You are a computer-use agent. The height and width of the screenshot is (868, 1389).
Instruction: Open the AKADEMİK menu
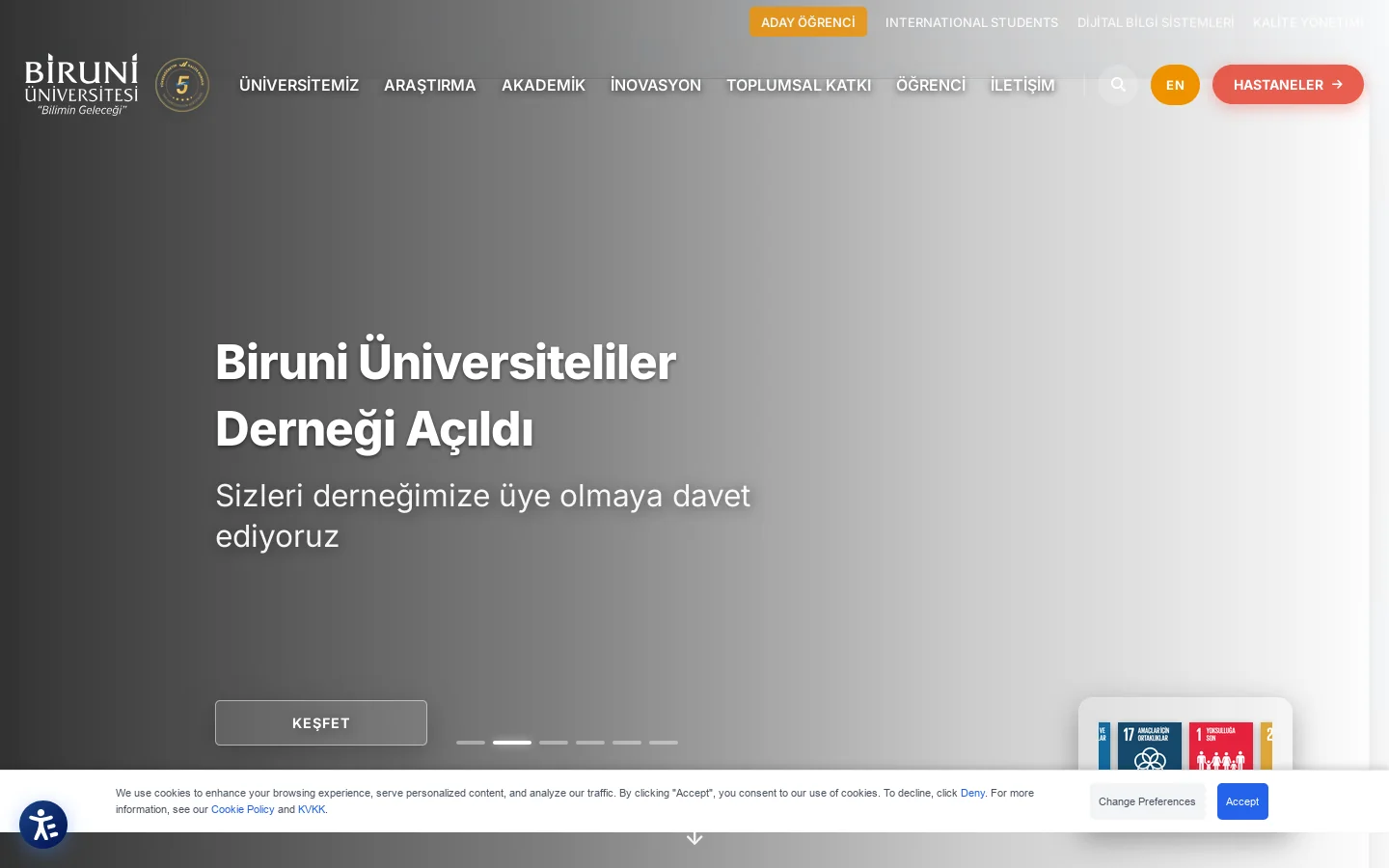click(x=543, y=85)
